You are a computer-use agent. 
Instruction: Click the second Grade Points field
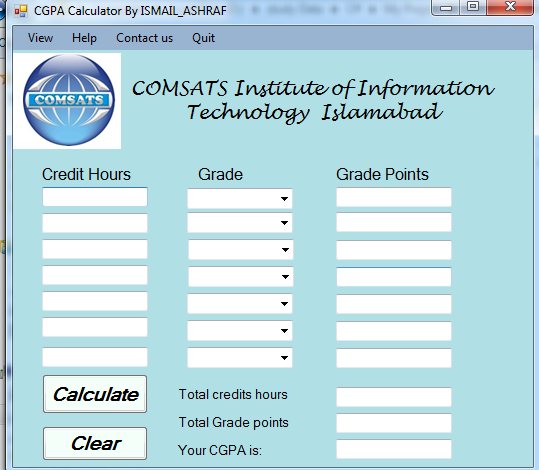coord(394,222)
